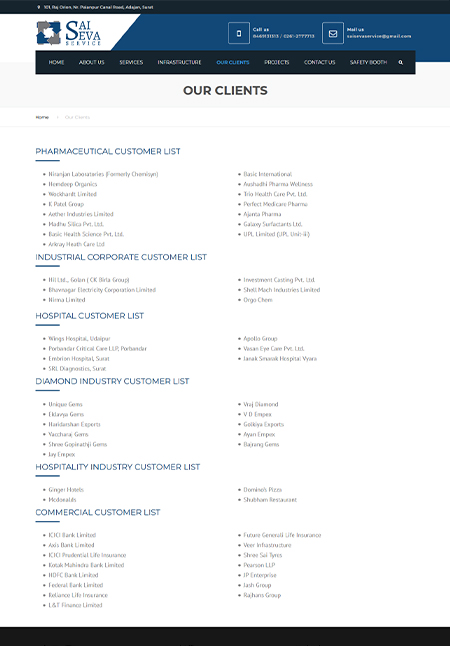The image size is (450, 646).
Task: Click Pharmaceutical Customer List heading
Action: click(x=108, y=151)
